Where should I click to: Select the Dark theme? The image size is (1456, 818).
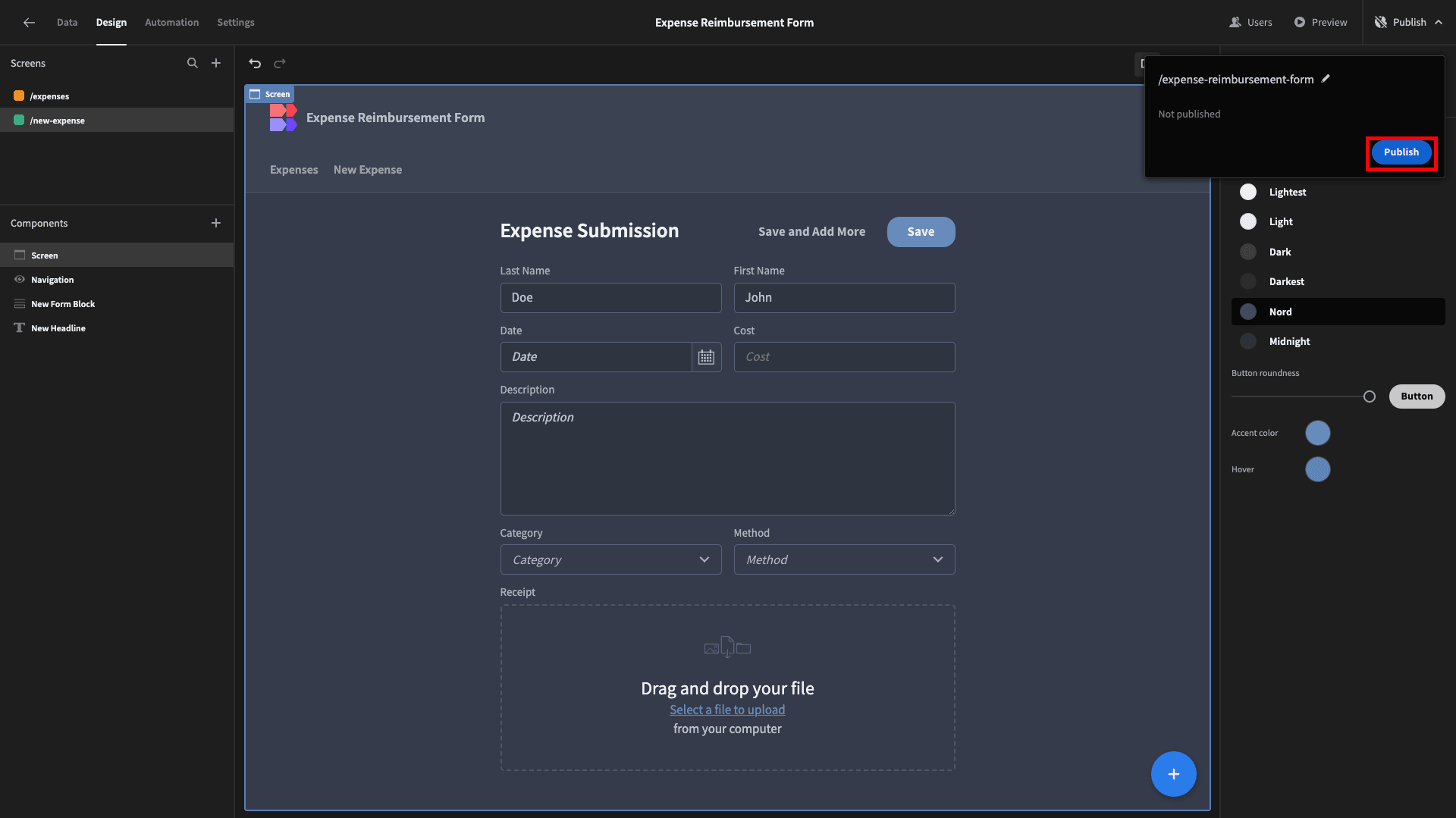pyautogui.click(x=1338, y=252)
